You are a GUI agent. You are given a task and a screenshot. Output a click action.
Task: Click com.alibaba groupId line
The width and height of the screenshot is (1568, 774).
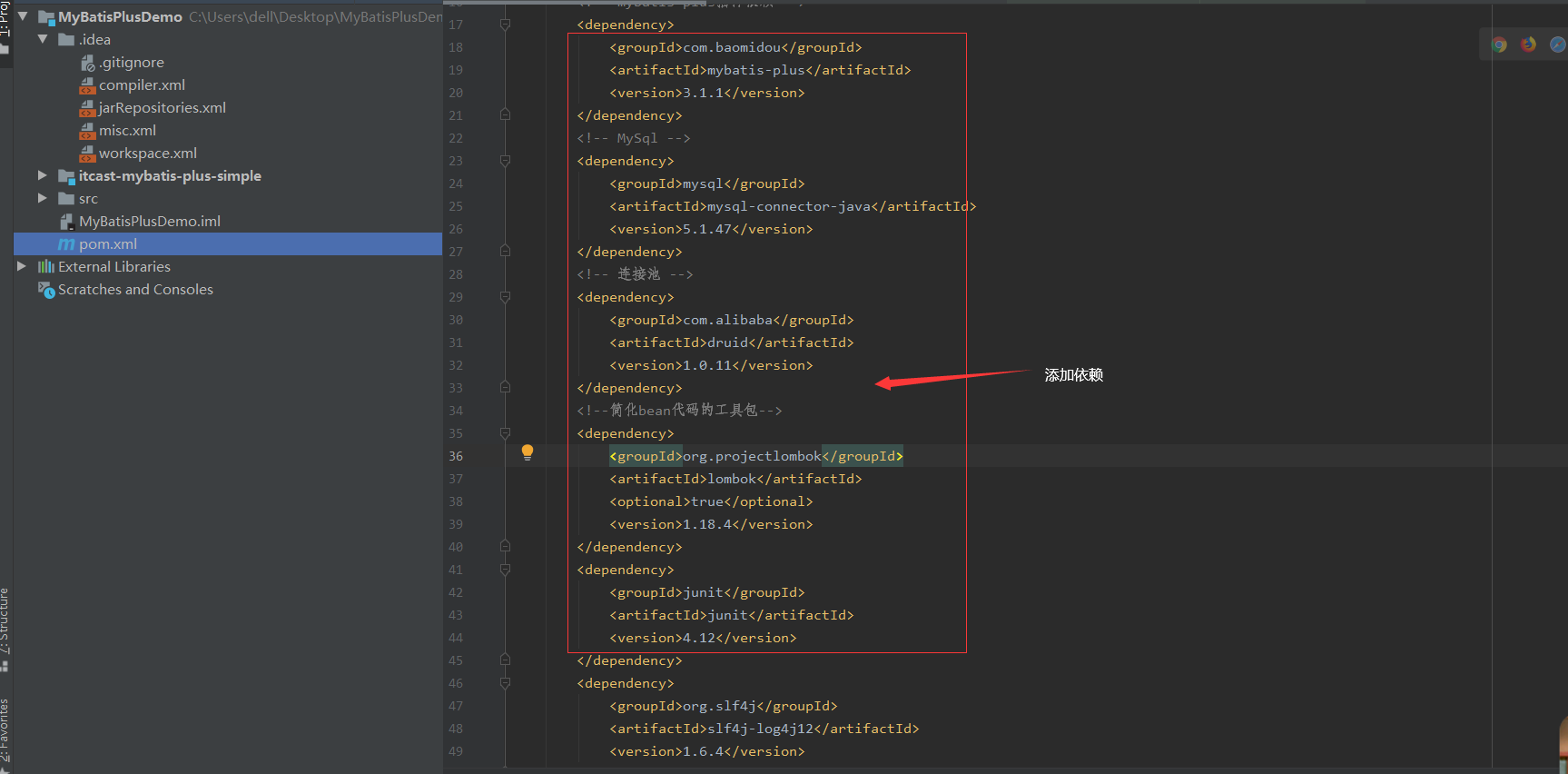pyautogui.click(x=732, y=320)
